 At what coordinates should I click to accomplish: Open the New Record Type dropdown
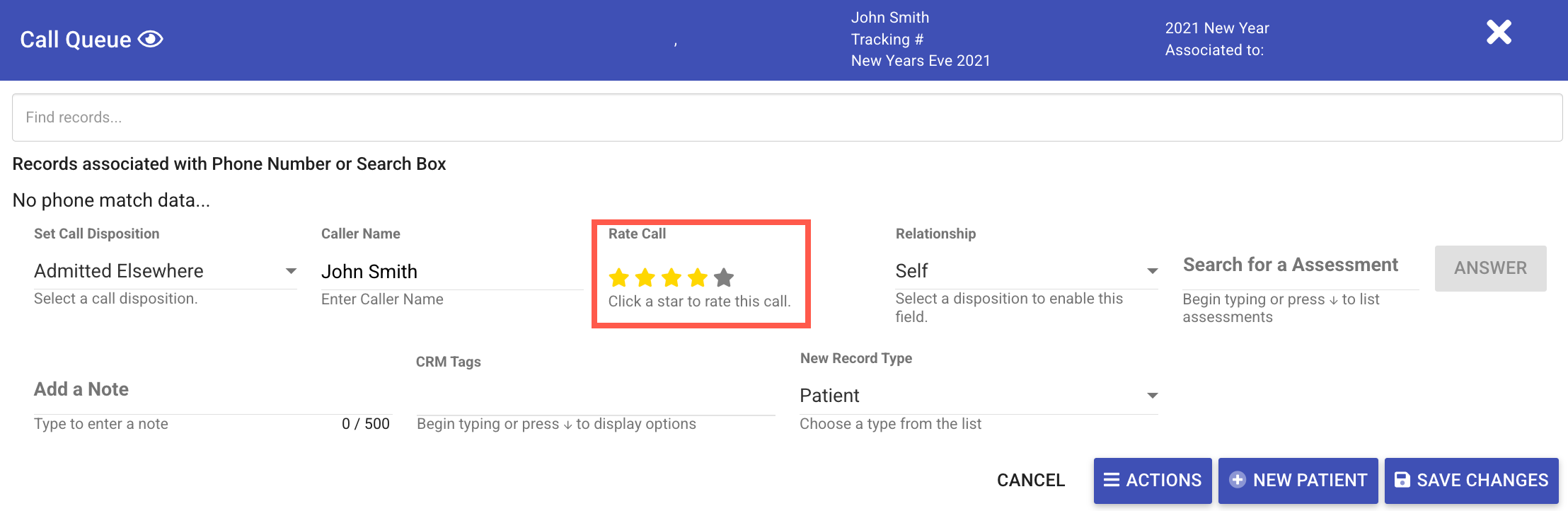click(x=1152, y=396)
